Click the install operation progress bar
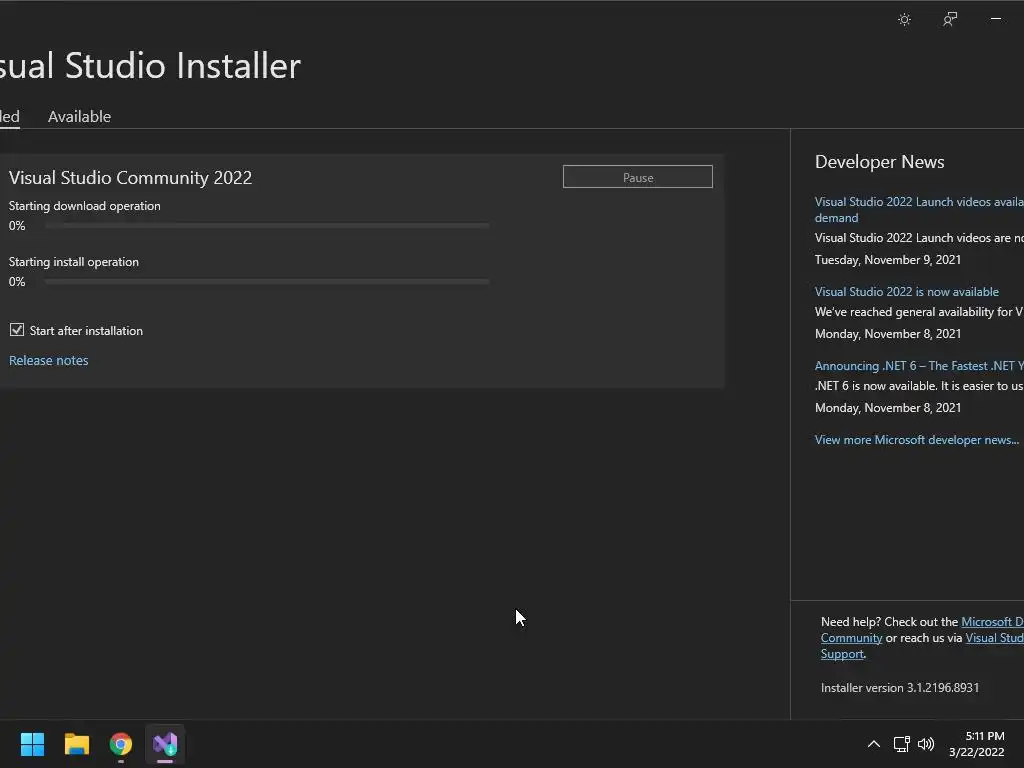Screen dimensions: 1024x768 (267, 281)
